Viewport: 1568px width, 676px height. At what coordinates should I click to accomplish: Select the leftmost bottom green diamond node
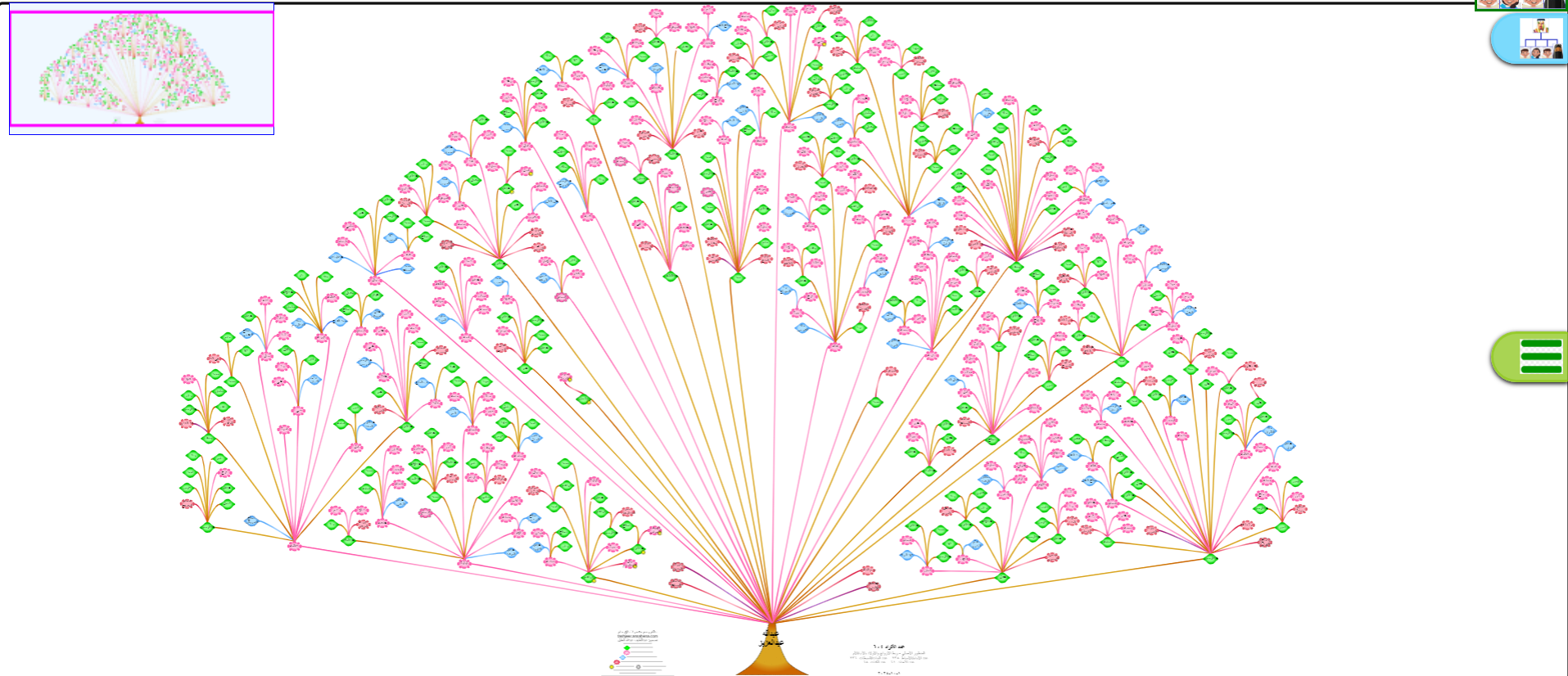207,528
